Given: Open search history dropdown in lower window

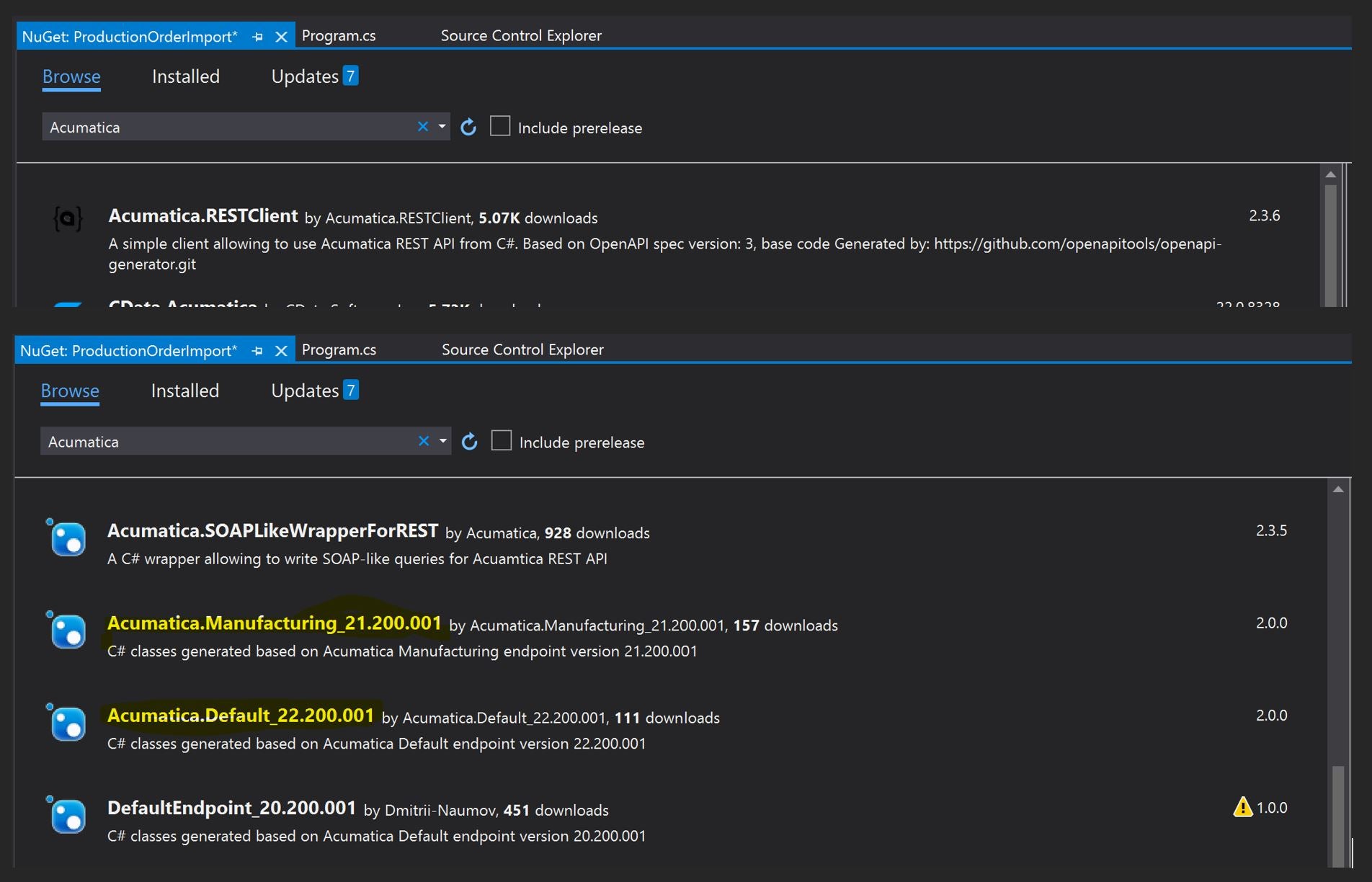Looking at the screenshot, I should point(443,441).
